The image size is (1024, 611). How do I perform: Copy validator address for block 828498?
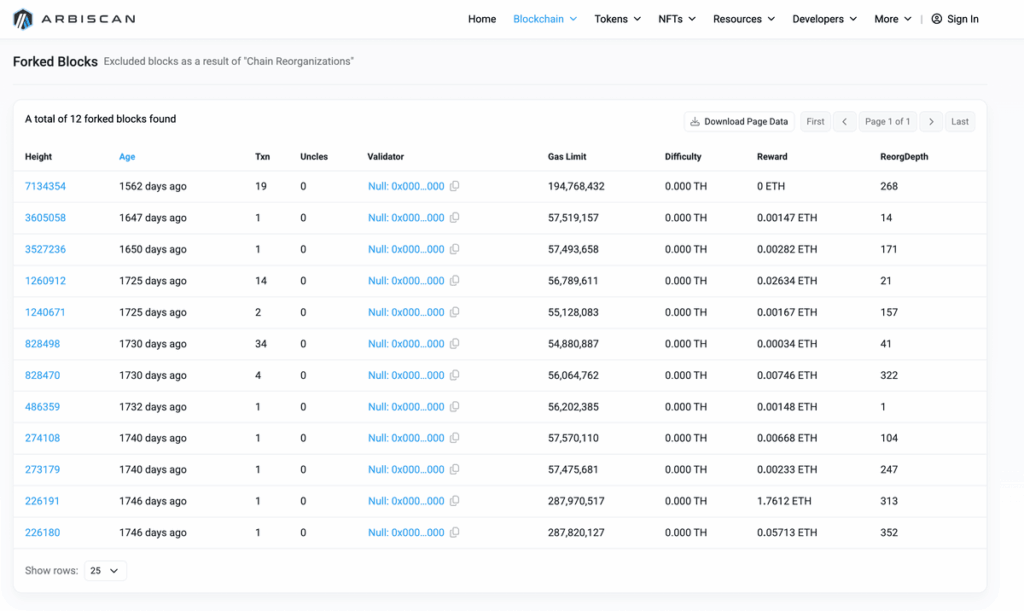455,343
